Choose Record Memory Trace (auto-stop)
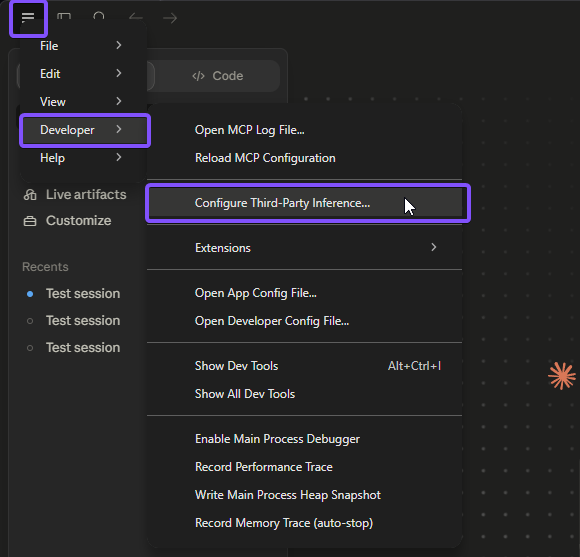Image resolution: width=580 pixels, height=557 pixels. click(304, 523)
